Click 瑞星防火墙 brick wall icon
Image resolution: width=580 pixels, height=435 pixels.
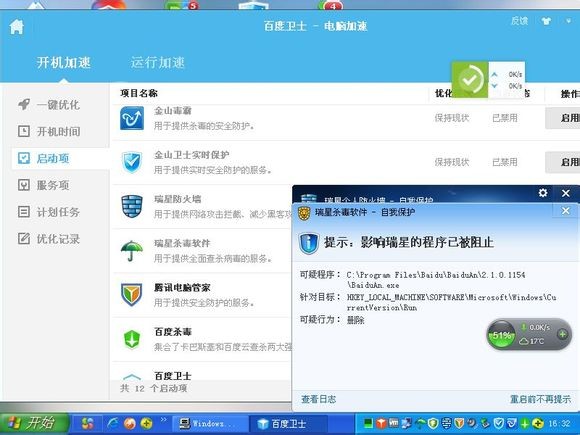(x=132, y=206)
